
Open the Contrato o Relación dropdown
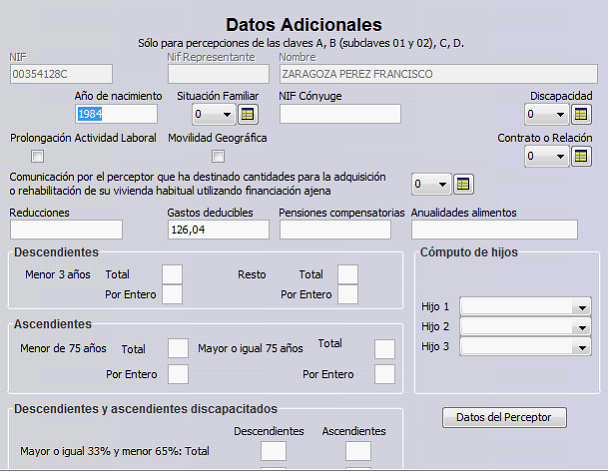pos(560,156)
